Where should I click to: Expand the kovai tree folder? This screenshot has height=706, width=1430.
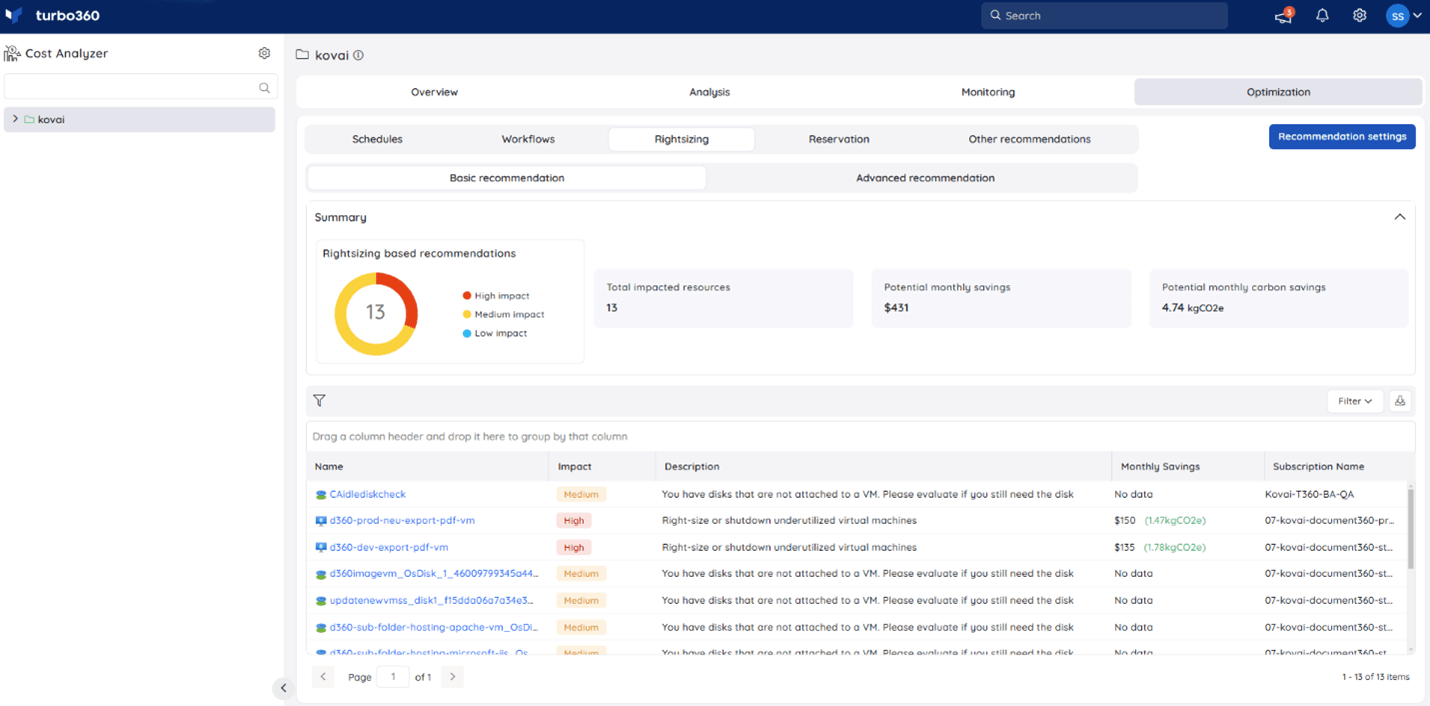pyautogui.click(x=15, y=119)
